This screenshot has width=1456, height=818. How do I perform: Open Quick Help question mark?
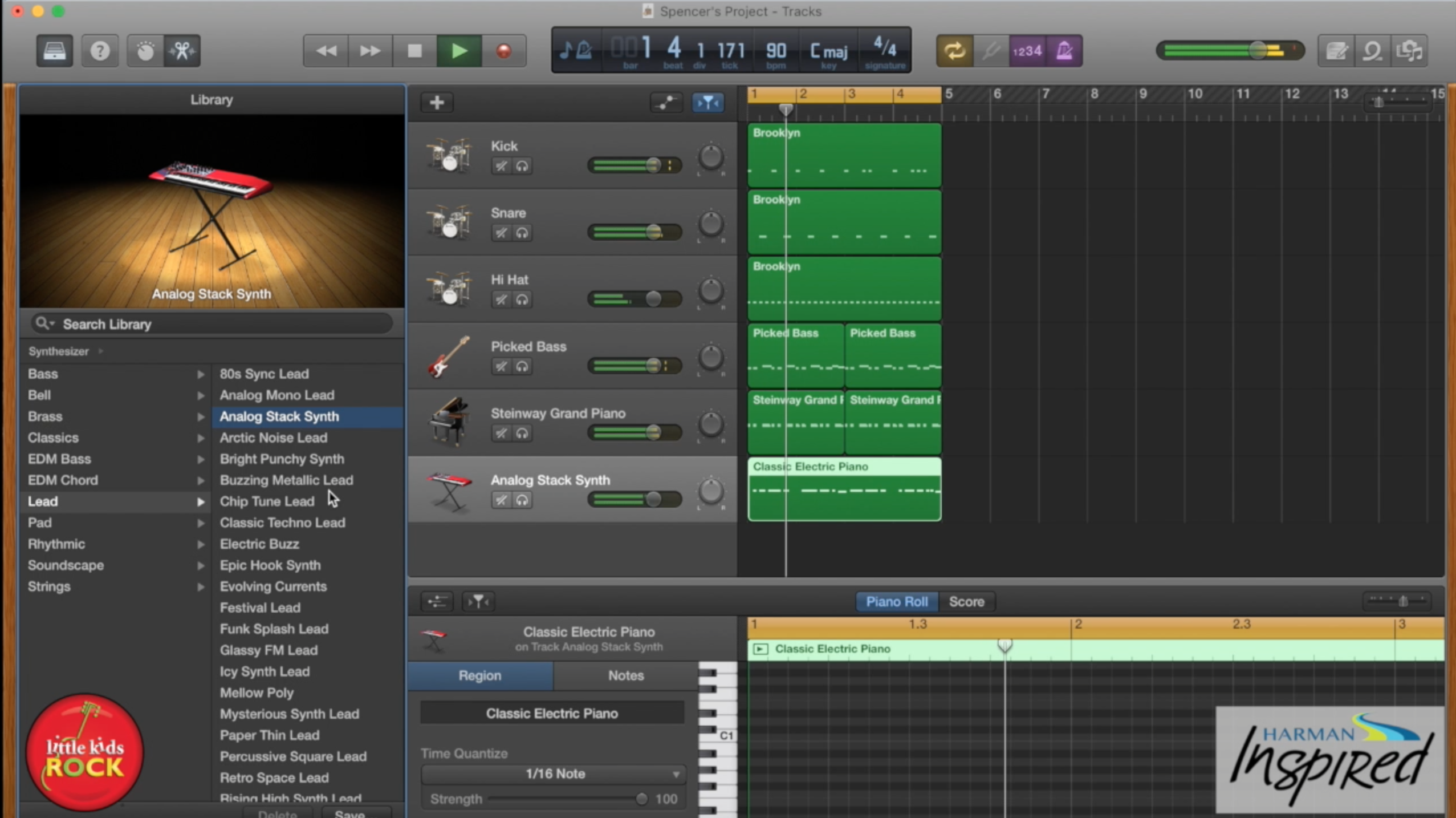tap(100, 50)
